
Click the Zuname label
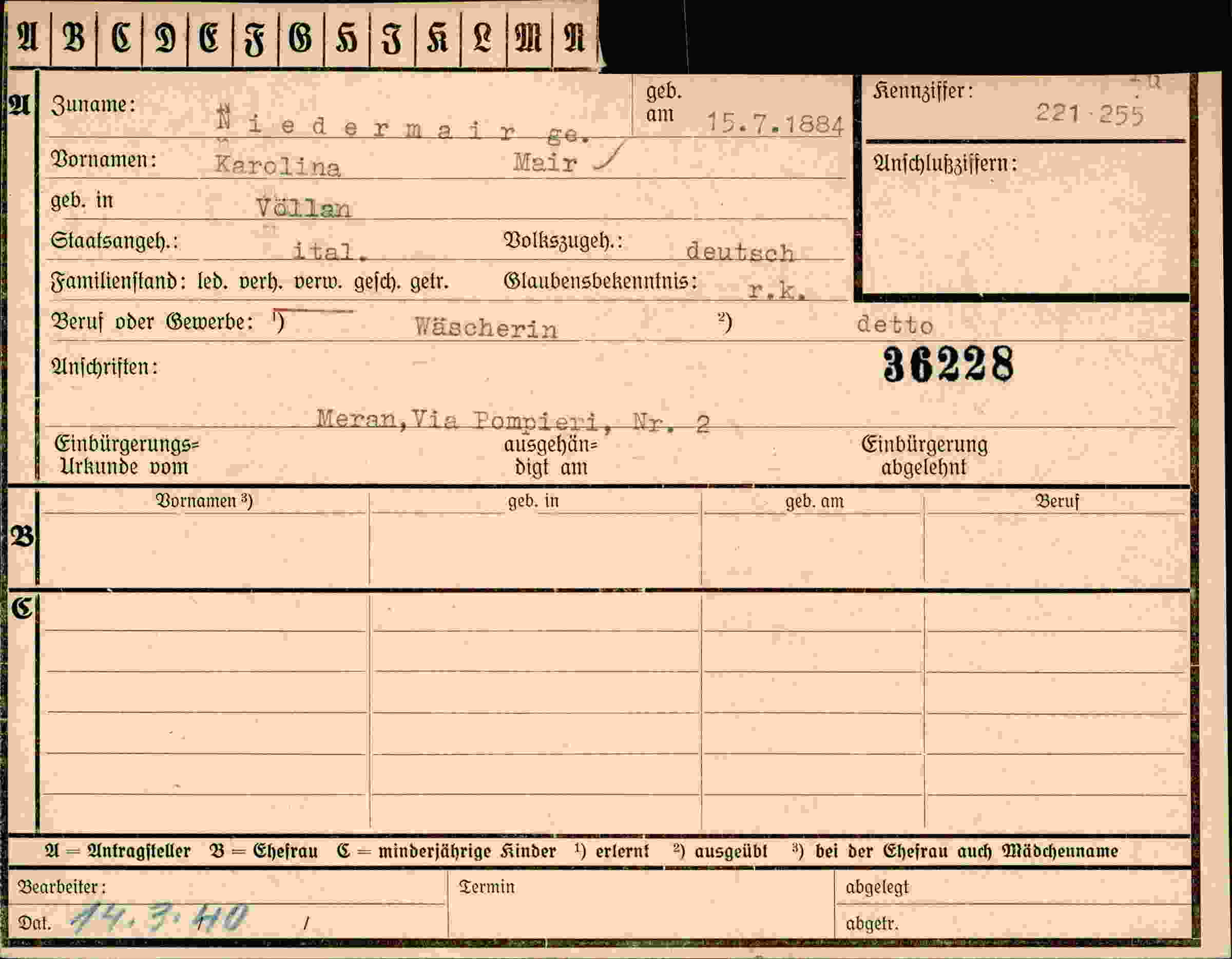93,105
